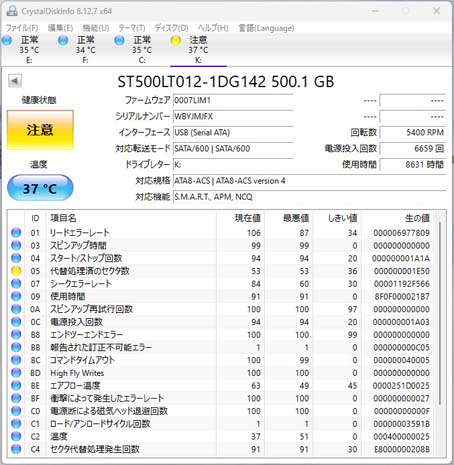Click the blue status icon for ID 0A

[x=16, y=309]
